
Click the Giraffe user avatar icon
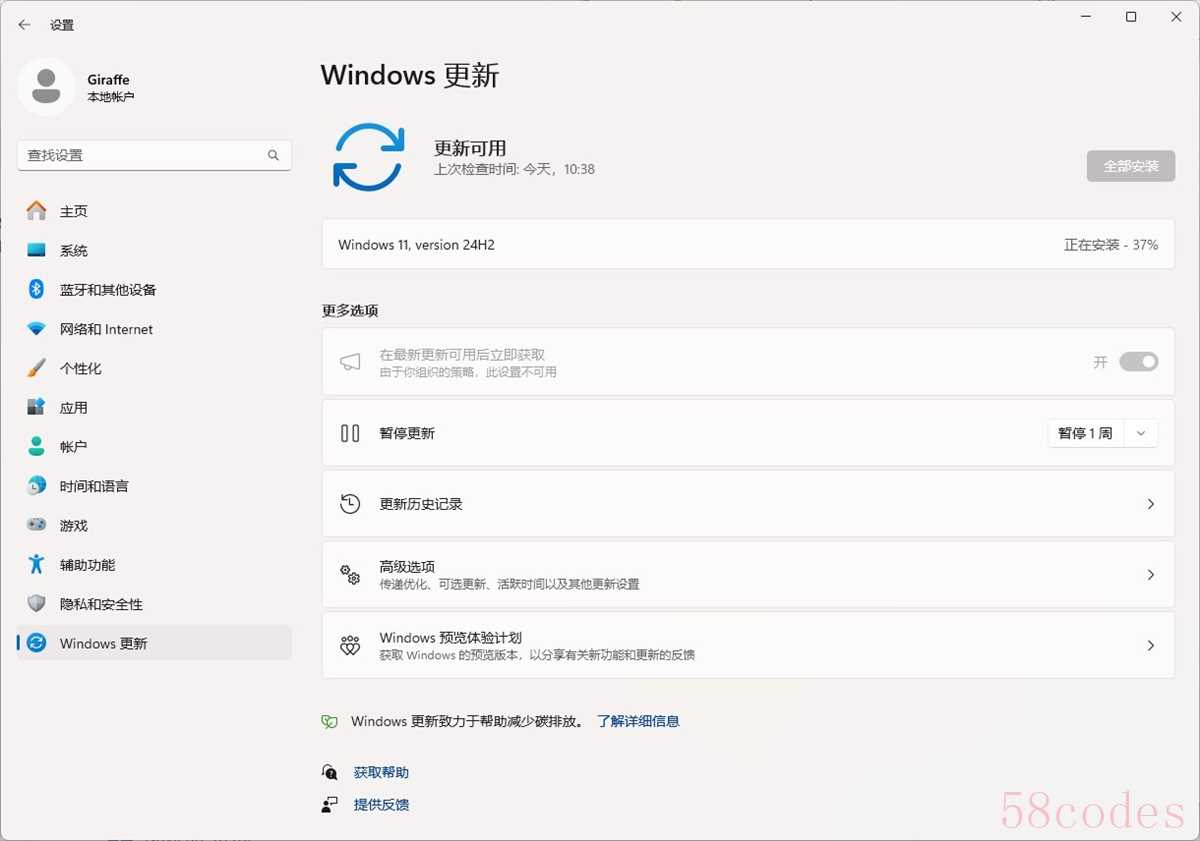pyautogui.click(x=46, y=87)
